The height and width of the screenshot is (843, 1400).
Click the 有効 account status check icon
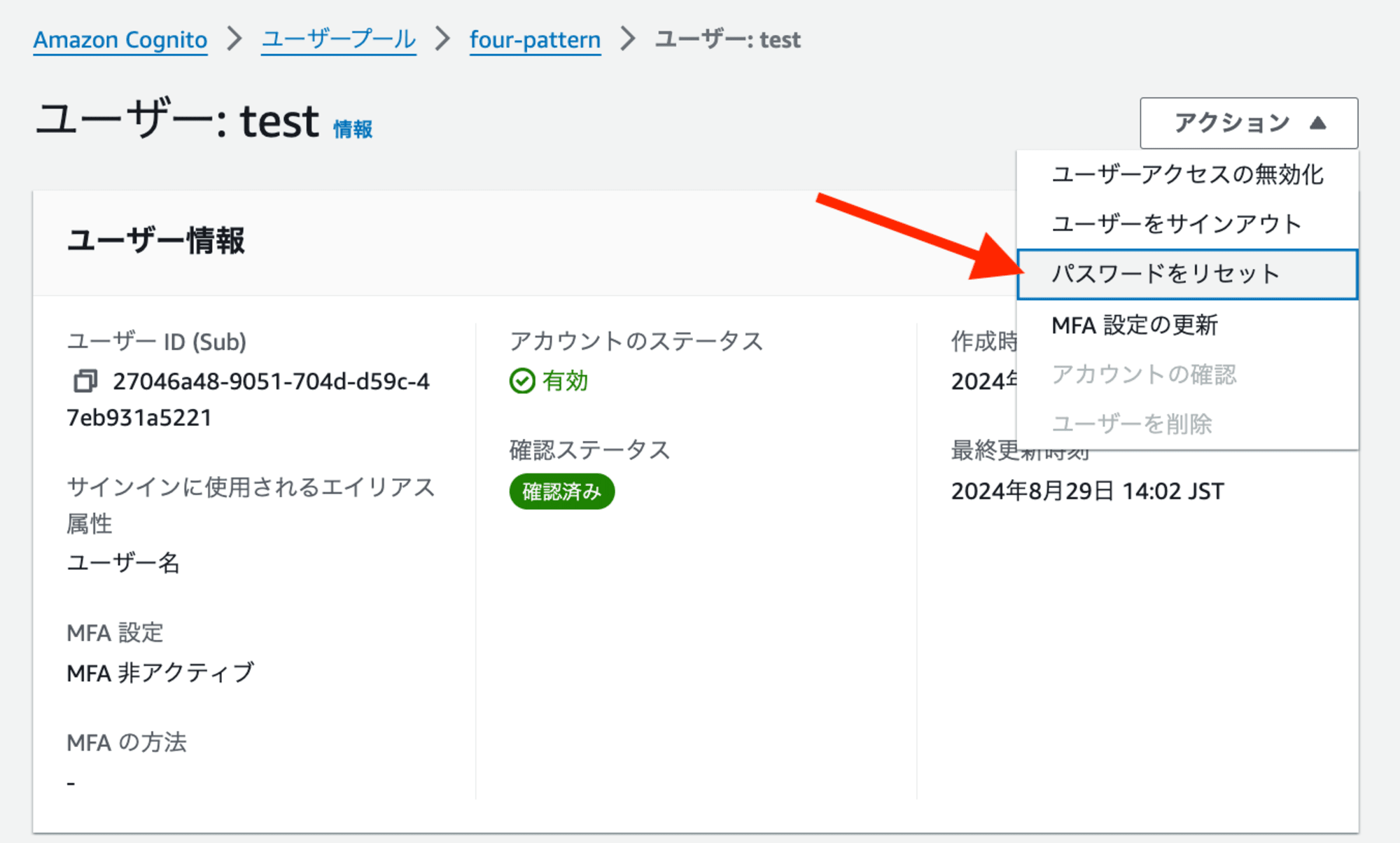click(x=522, y=382)
